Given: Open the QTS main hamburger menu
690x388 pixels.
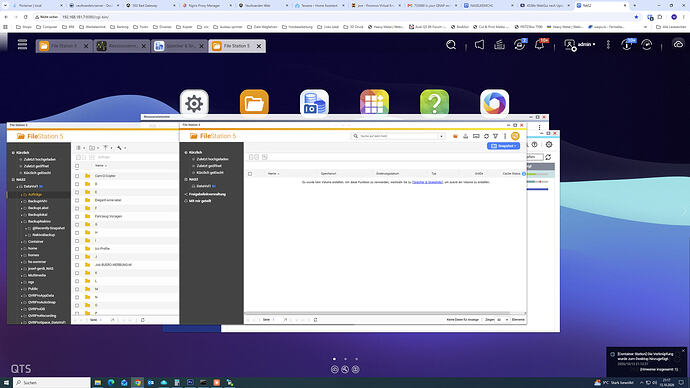Looking at the screenshot, I should [x=22, y=44].
